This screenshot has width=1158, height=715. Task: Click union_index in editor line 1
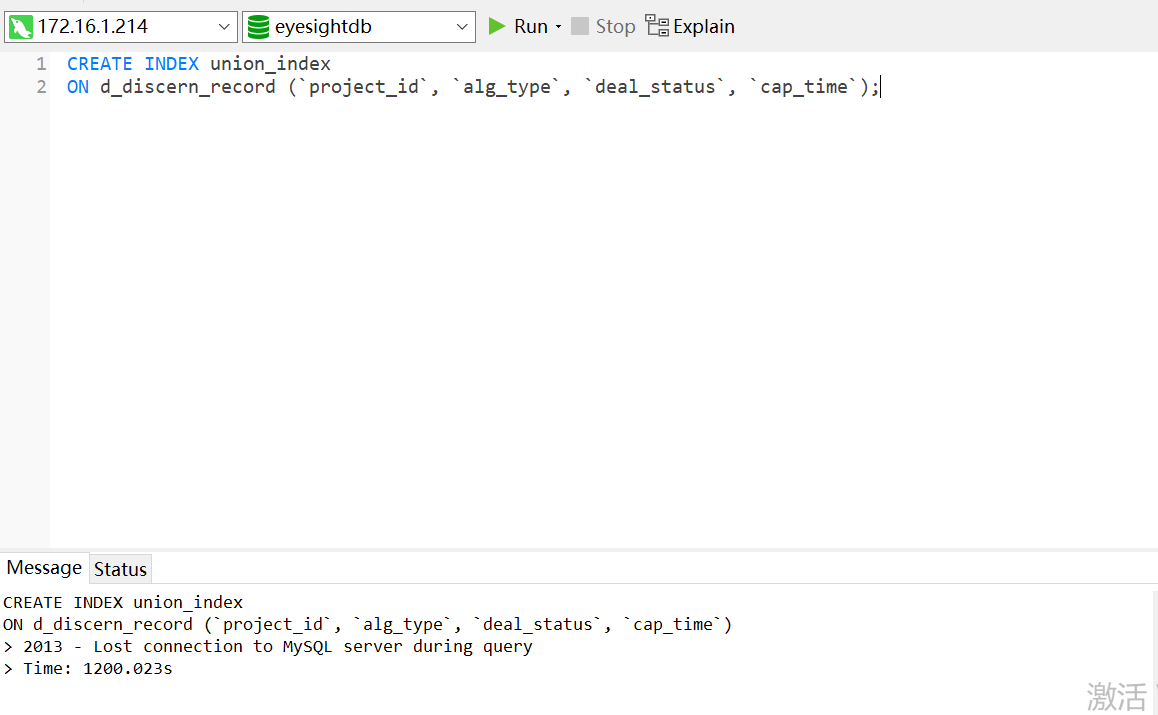[270, 64]
